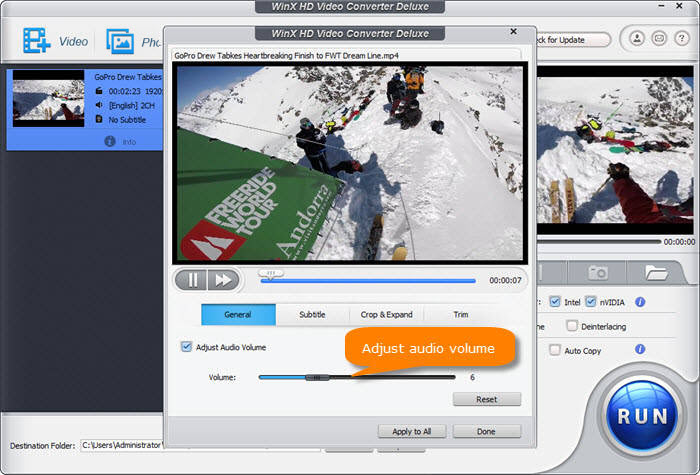Screen dimensions: 700x475
Task: Click the Volume slider handle
Action: (317, 378)
